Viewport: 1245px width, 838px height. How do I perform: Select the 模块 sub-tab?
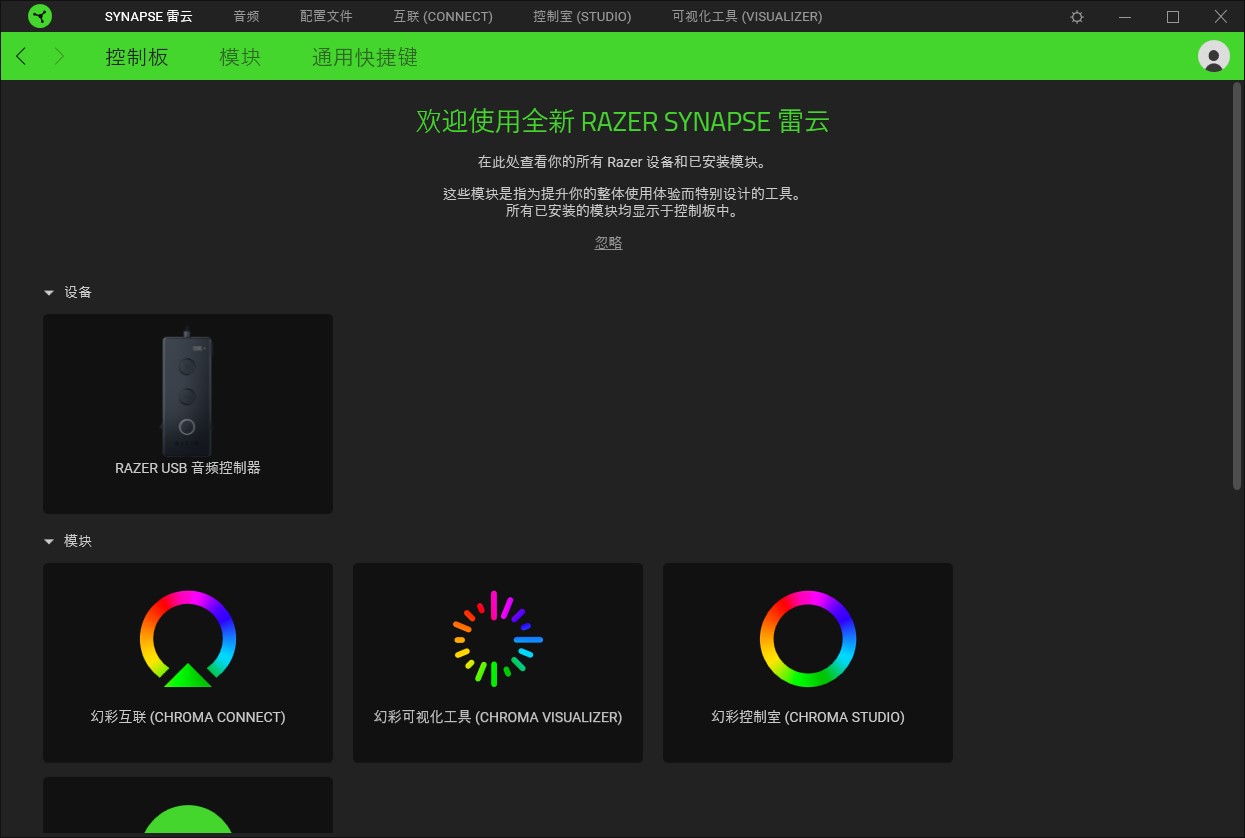coord(240,57)
